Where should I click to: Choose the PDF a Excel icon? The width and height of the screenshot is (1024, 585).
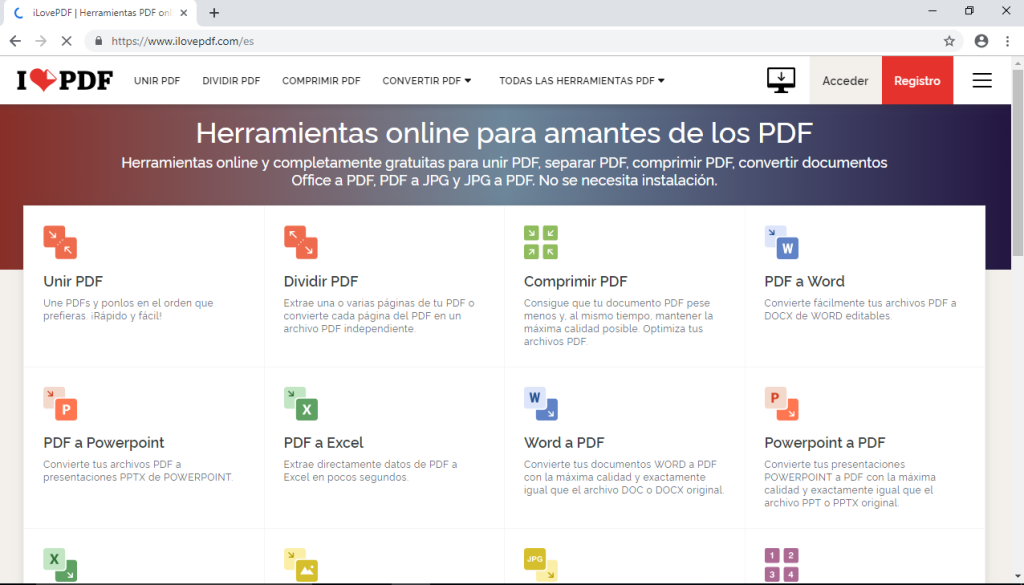[300, 403]
